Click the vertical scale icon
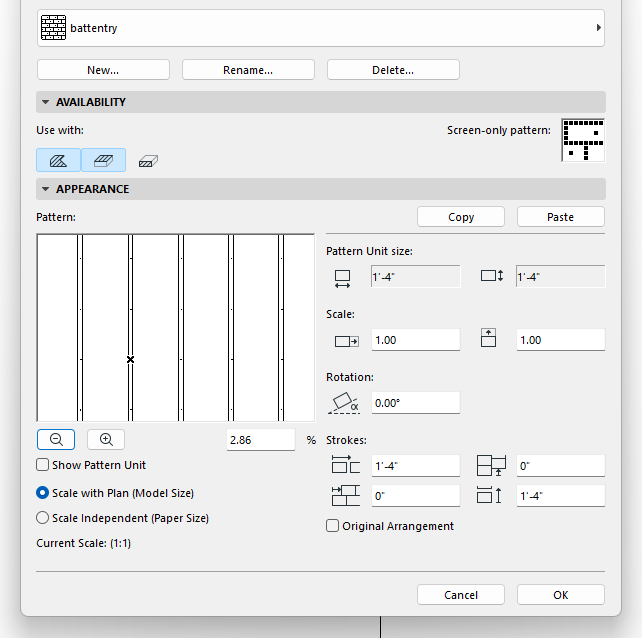 pos(488,338)
